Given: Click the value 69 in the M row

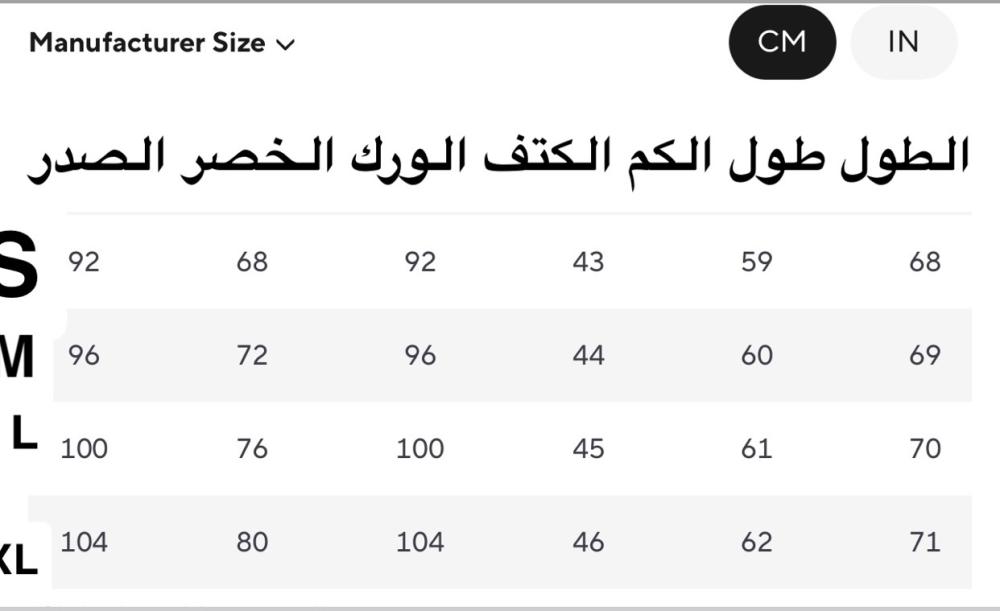Looking at the screenshot, I should pos(925,355).
